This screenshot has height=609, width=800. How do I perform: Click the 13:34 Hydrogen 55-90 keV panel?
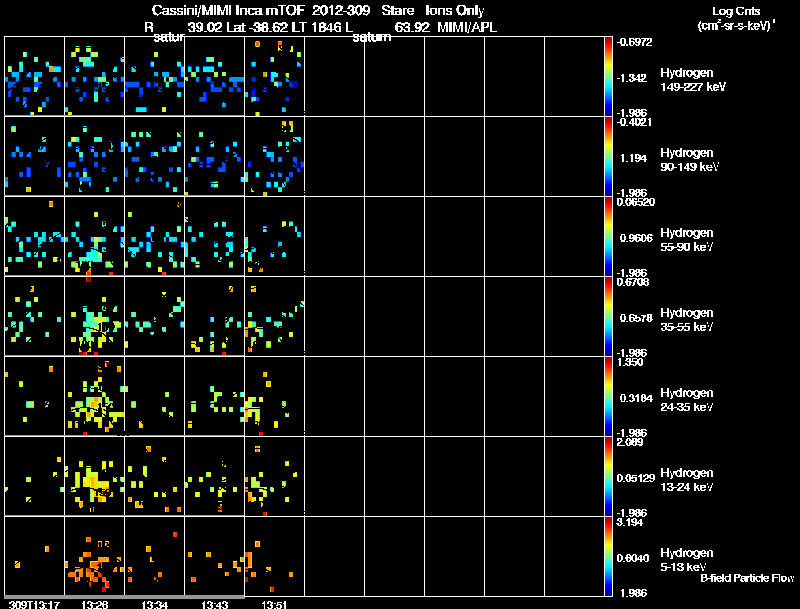point(154,236)
